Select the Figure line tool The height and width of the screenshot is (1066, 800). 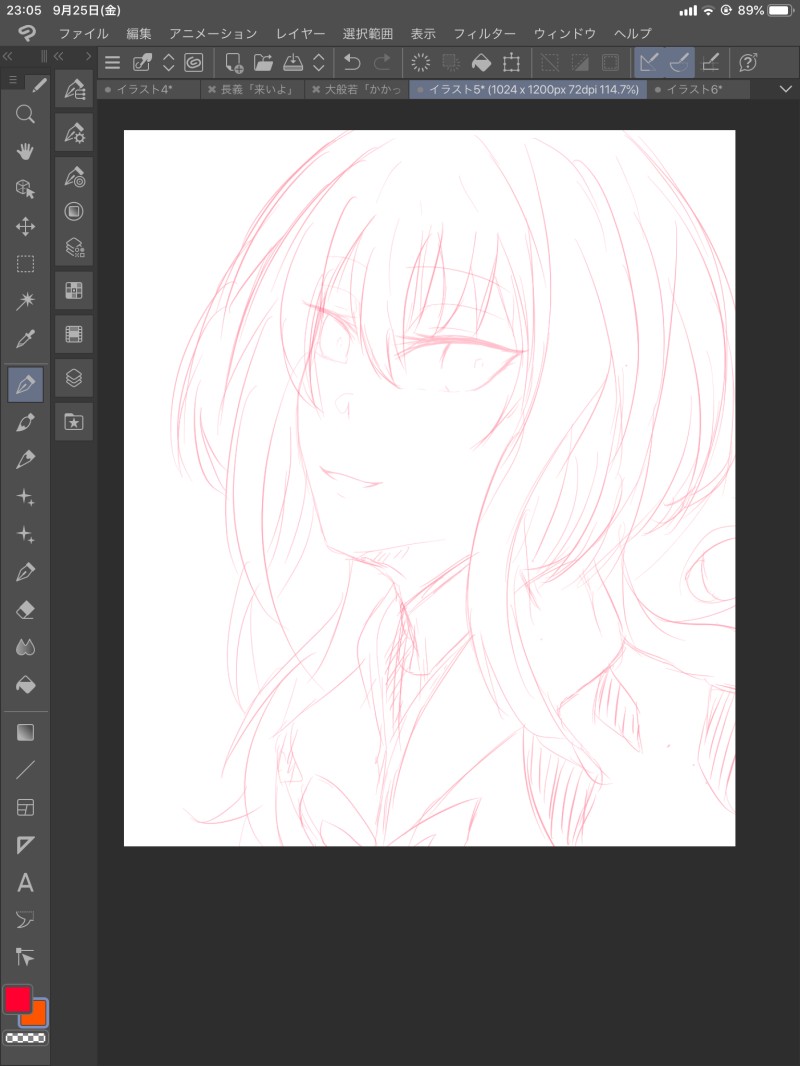(25, 770)
